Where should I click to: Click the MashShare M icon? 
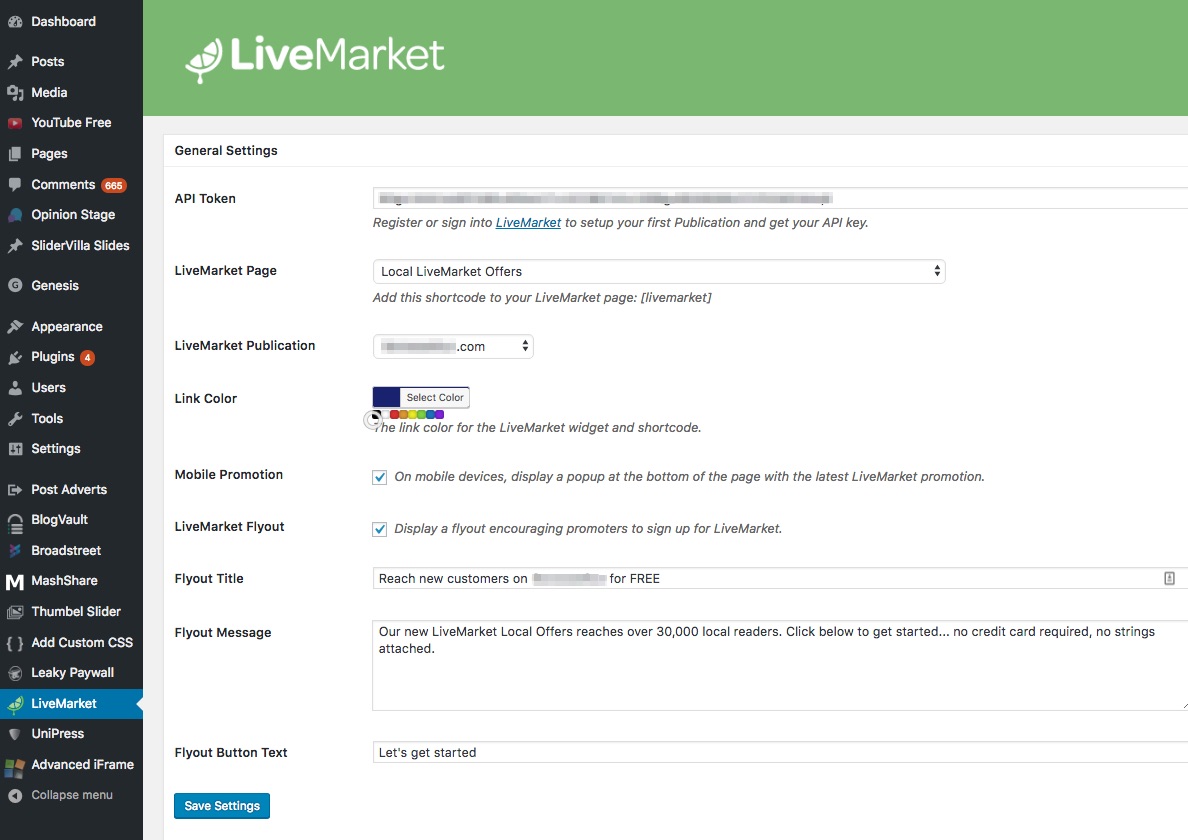[14, 582]
